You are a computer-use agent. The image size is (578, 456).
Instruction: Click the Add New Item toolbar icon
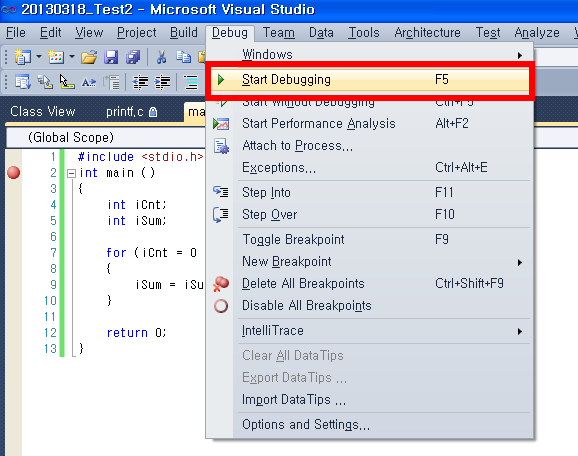(56, 57)
